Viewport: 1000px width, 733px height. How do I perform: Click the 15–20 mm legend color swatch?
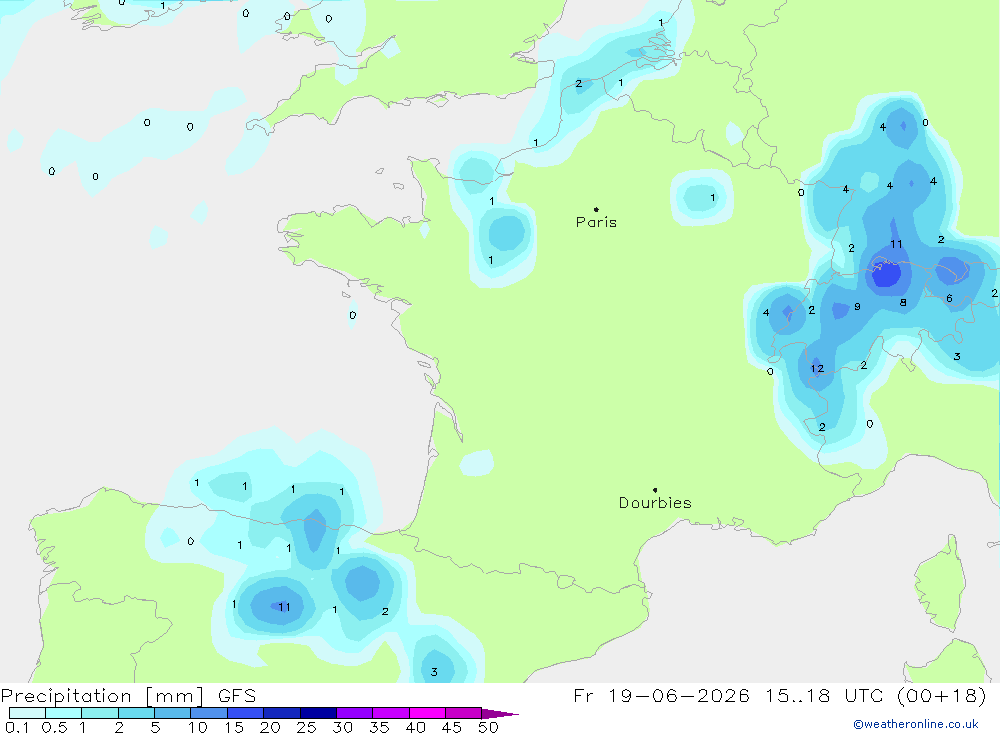click(x=246, y=713)
